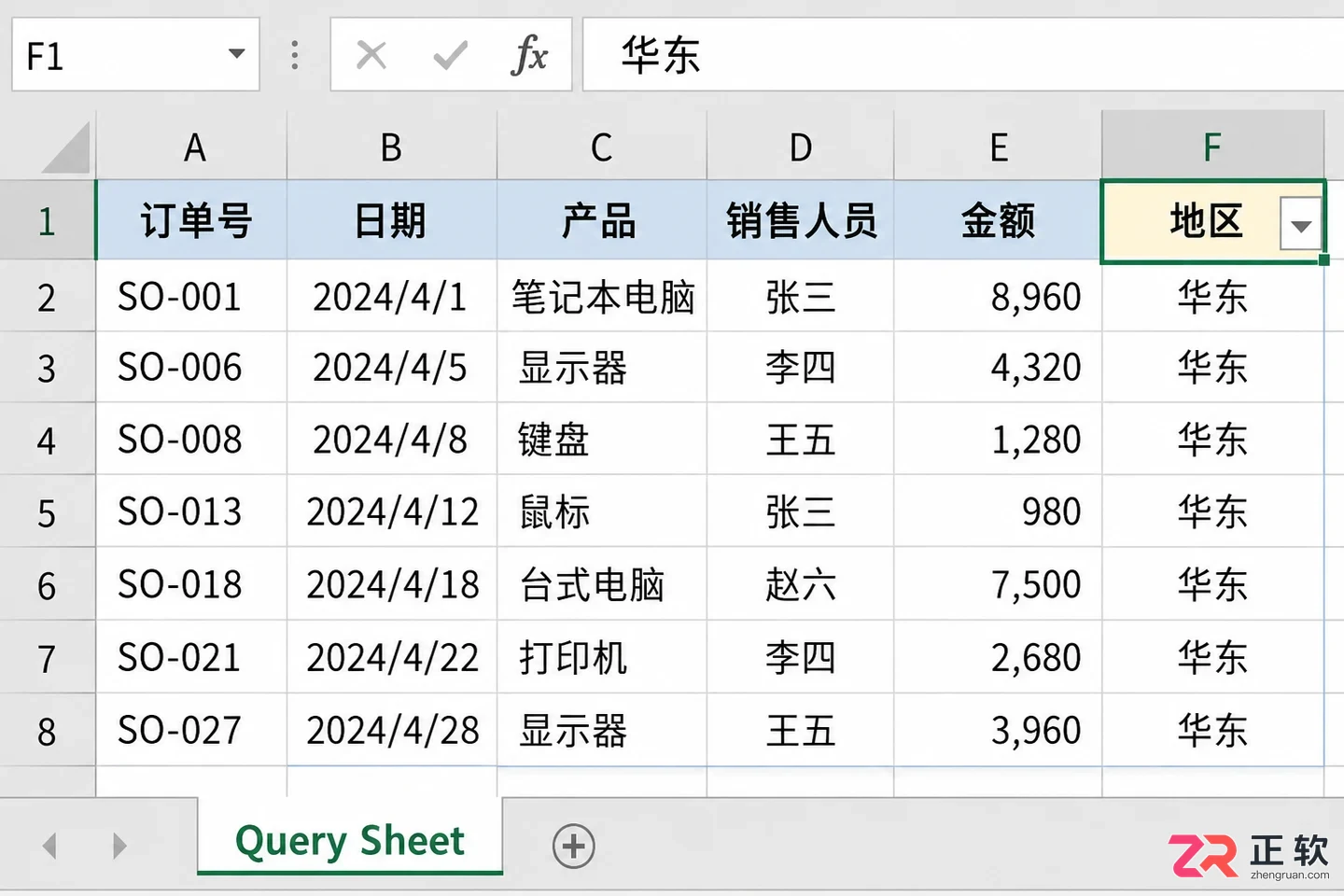Select amount cell 7,500
This screenshot has width=1344, height=896.
tap(998, 585)
